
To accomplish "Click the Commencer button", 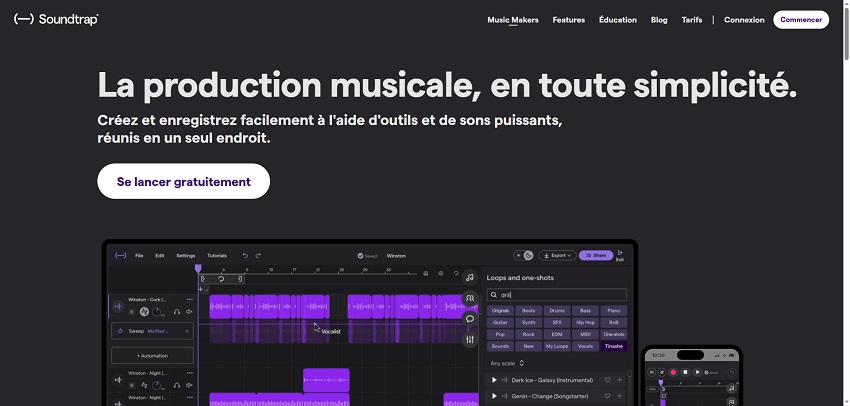I will pos(801,20).
